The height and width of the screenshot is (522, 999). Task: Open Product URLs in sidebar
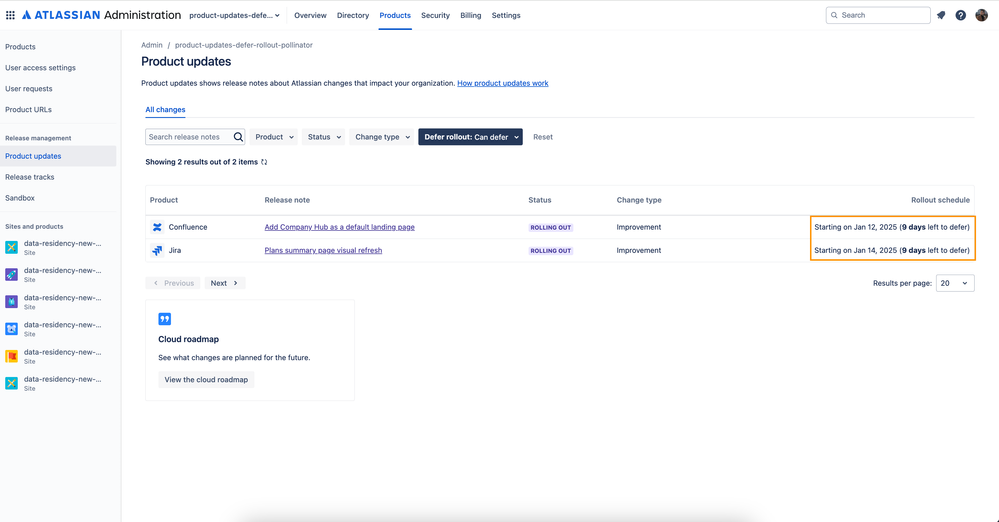click(x=29, y=110)
